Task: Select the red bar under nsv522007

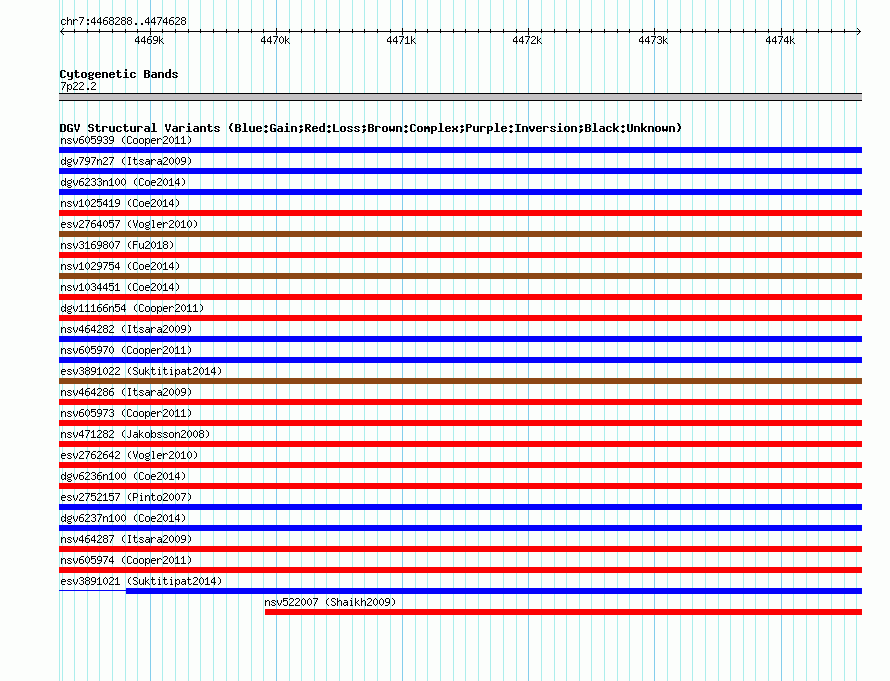Action: click(563, 612)
